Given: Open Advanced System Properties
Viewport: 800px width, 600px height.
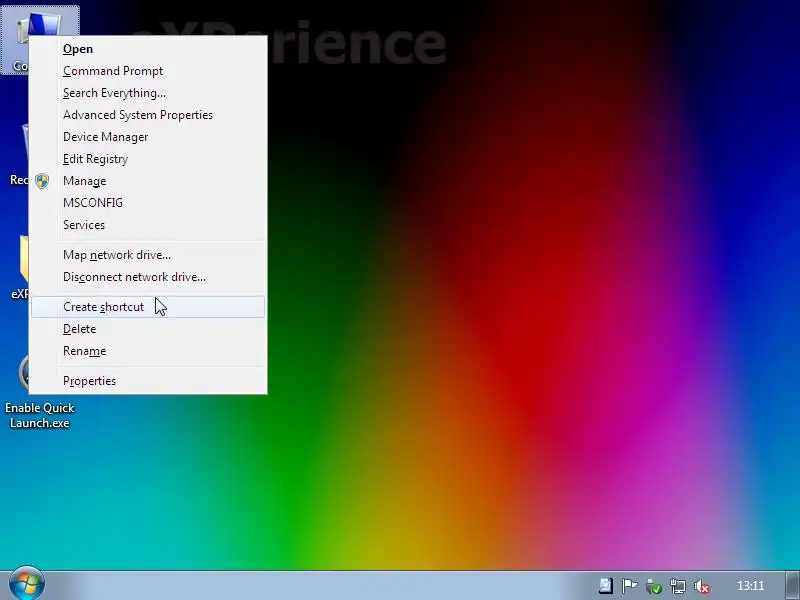Looking at the screenshot, I should coord(148,115).
